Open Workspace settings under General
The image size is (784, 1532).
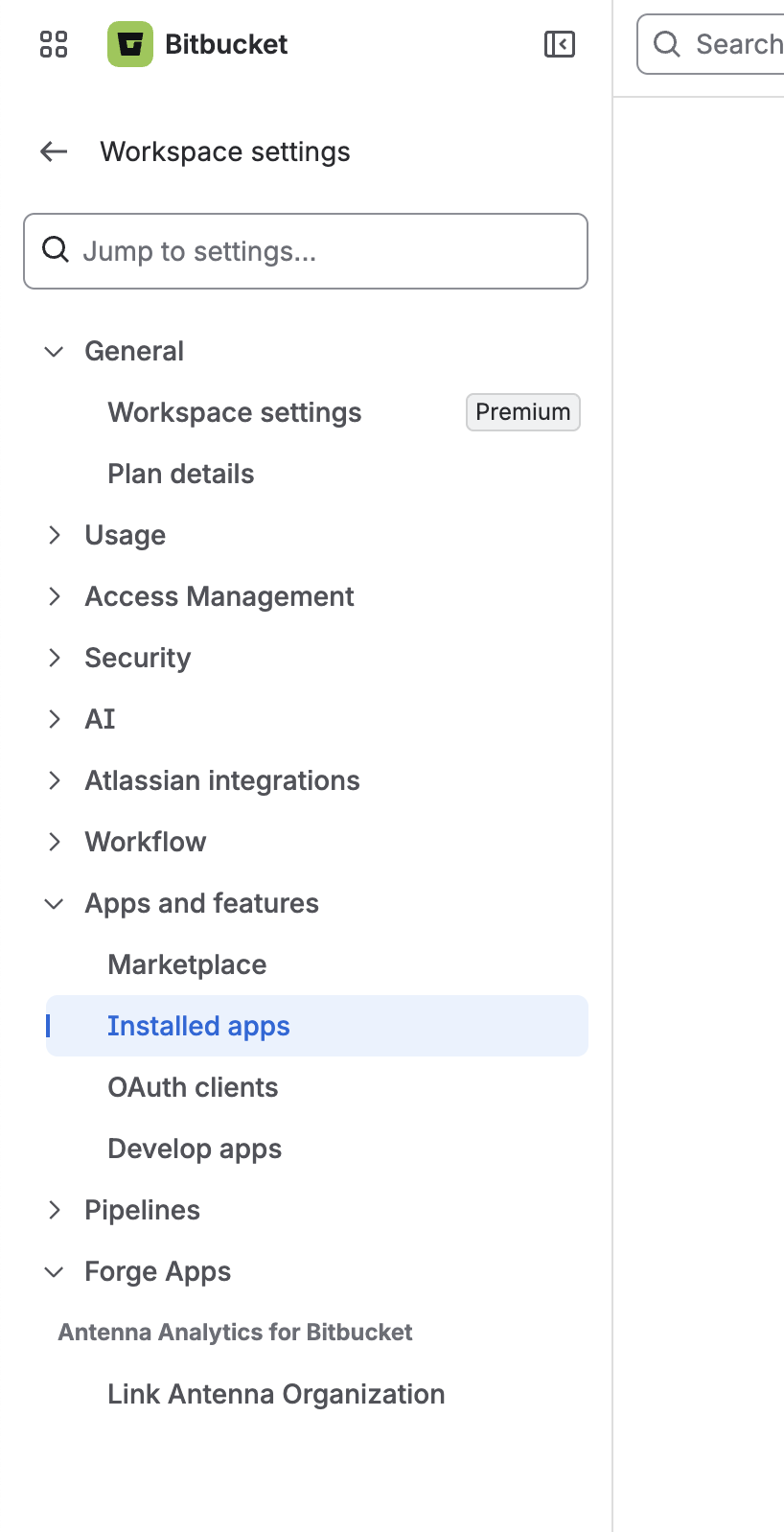pyautogui.click(x=235, y=412)
